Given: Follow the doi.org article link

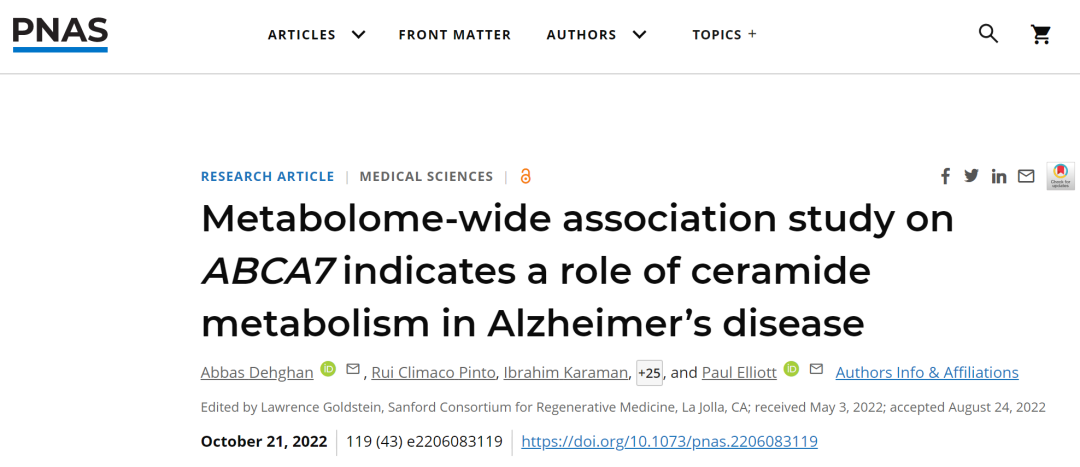Looking at the screenshot, I should [669, 442].
